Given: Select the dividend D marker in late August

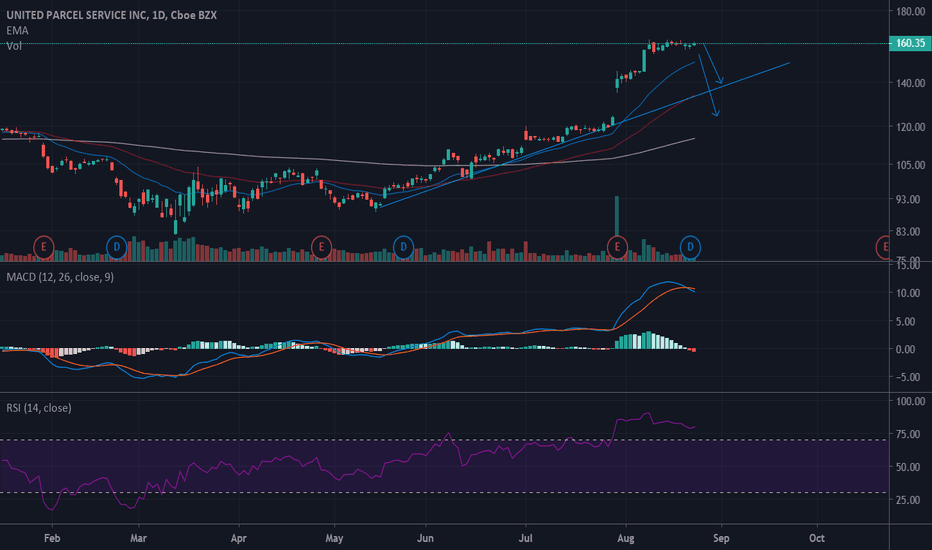Looking at the screenshot, I should (690, 247).
